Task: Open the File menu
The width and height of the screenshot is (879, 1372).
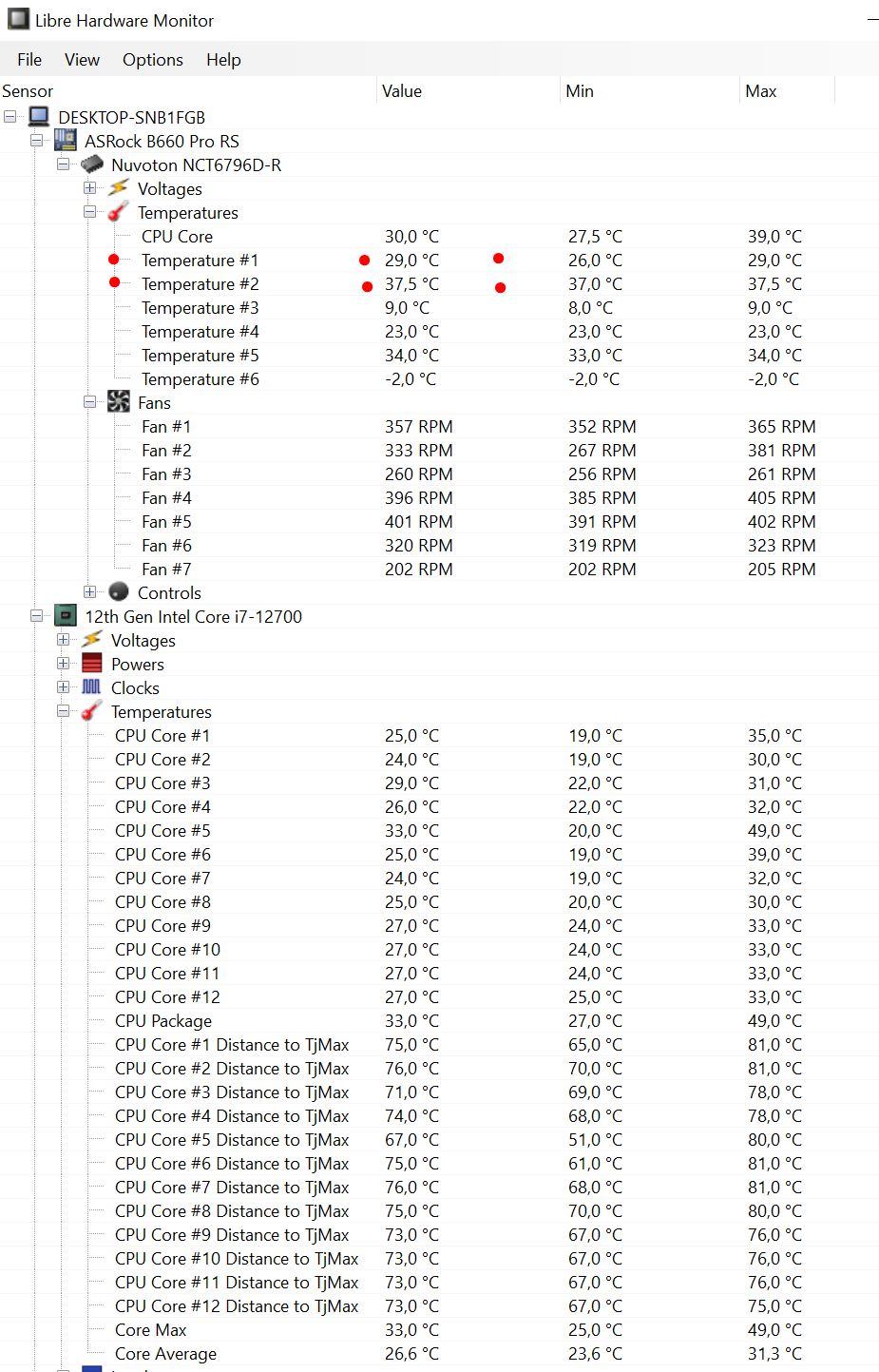Action: coord(29,59)
